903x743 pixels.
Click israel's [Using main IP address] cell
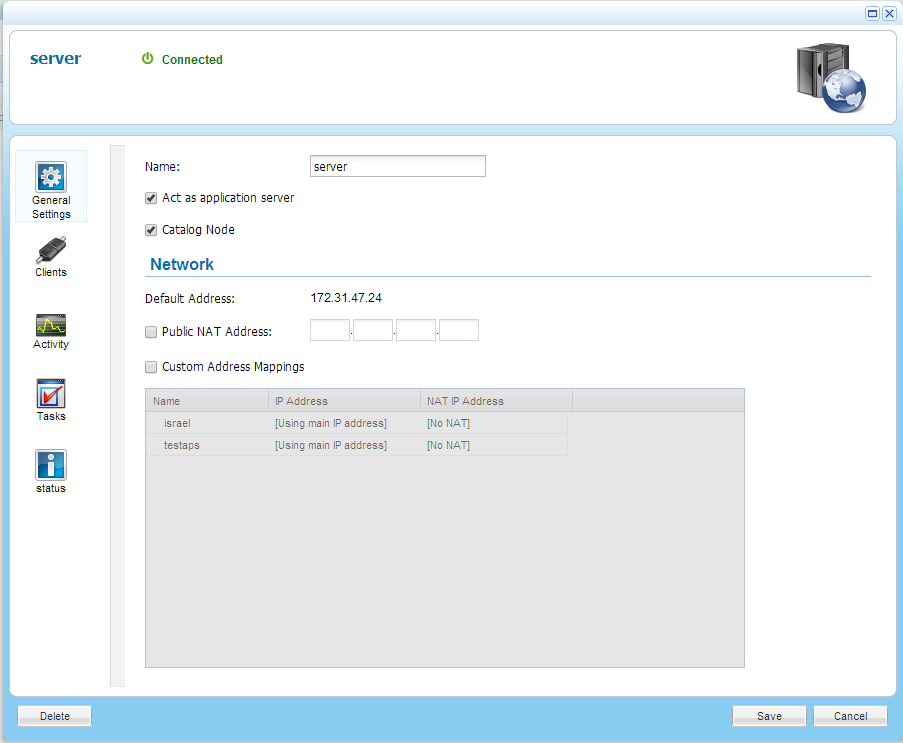click(331, 423)
